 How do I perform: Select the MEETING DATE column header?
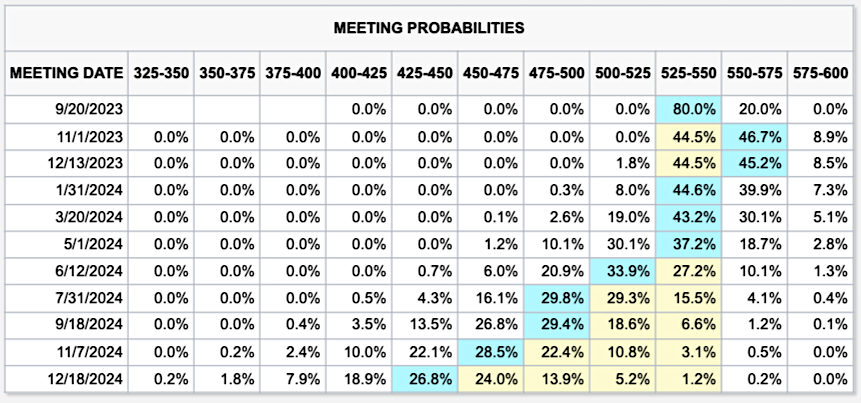(68, 73)
